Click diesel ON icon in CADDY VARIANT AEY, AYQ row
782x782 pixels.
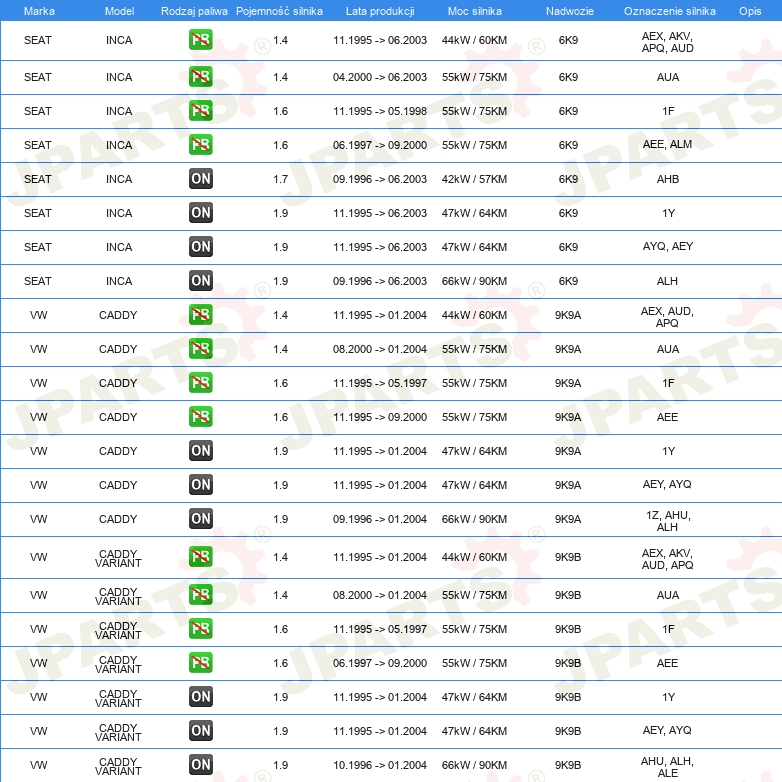pos(200,730)
